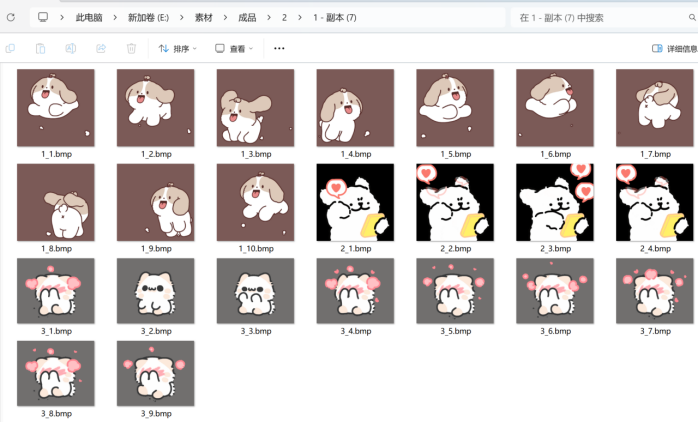Click the file name label 1_7.bmp
Image resolution: width=698 pixels, height=422 pixels.
656,154
